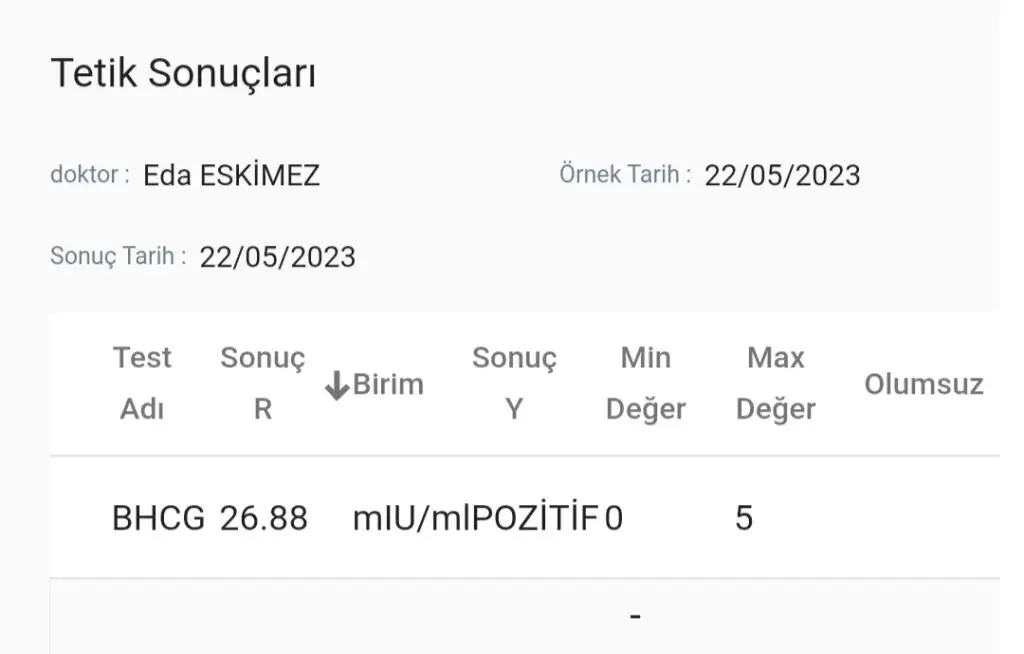Image resolution: width=1024 pixels, height=654 pixels.
Task: Click the Sonuç Tarih date value
Action: [278, 257]
